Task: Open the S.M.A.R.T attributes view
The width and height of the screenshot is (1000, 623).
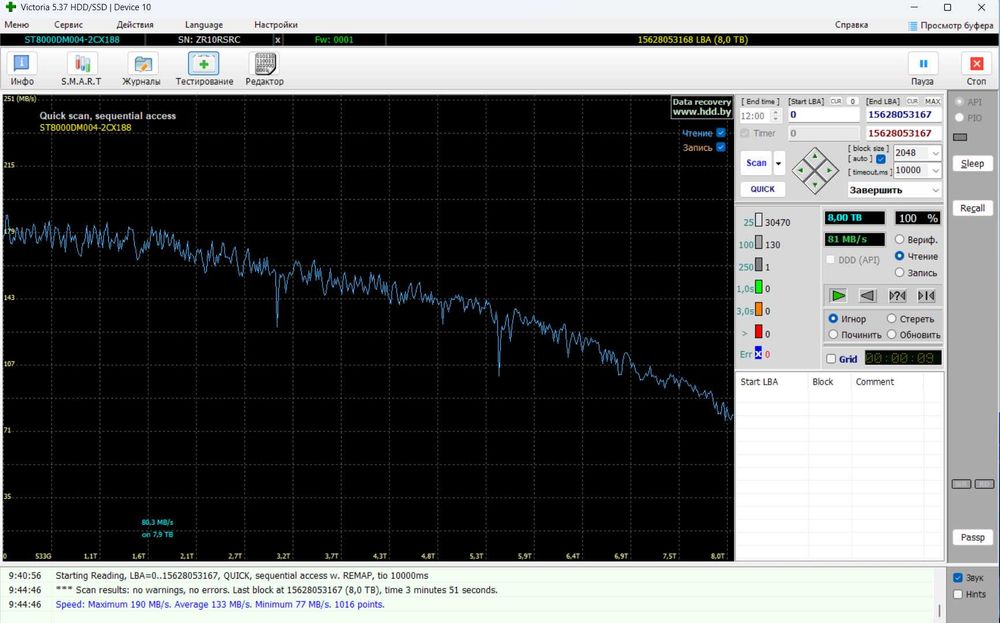Action: click(x=81, y=69)
